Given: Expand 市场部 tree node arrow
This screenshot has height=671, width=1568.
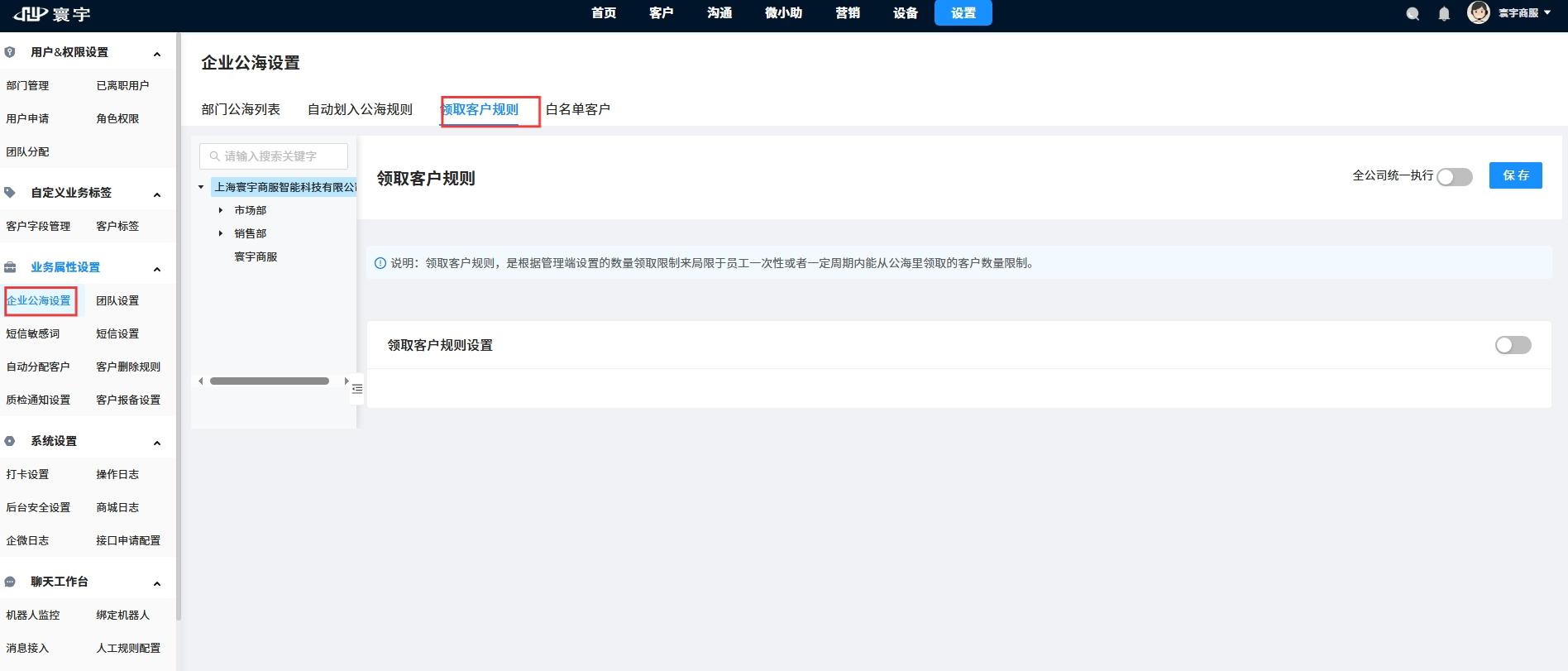Looking at the screenshot, I should coord(221,210).
